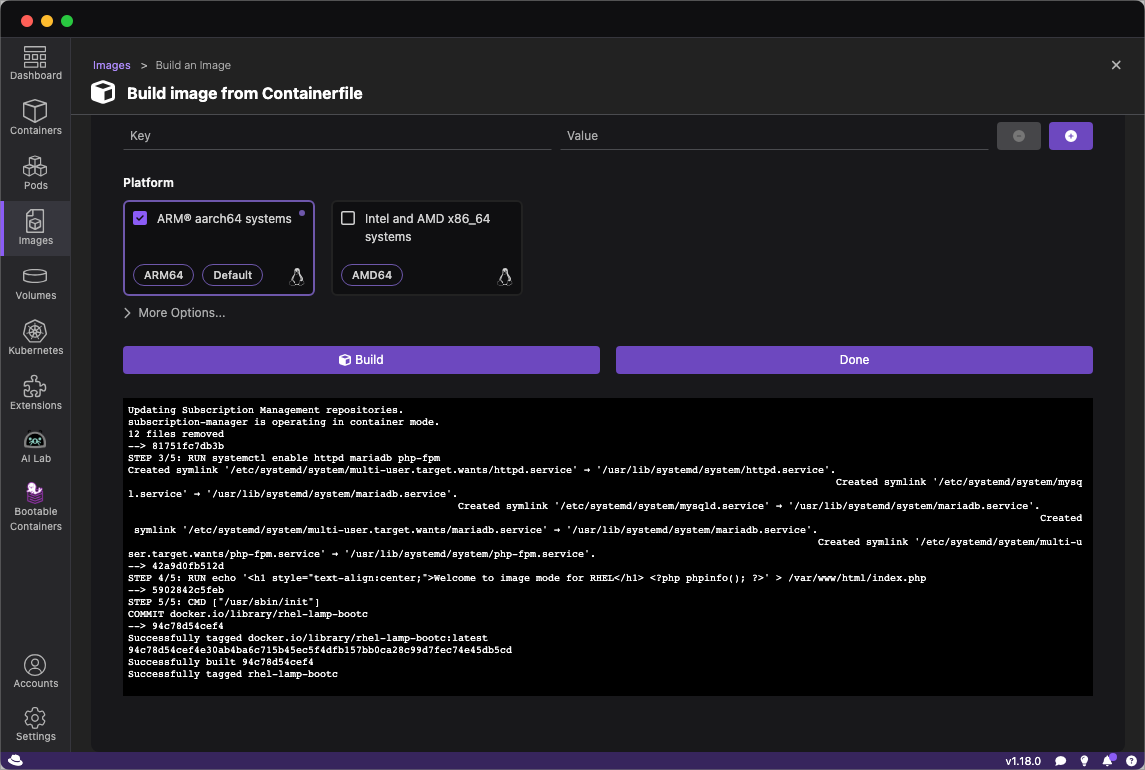Viewport: 1145px width, 770px height.
Task: Open Bootable Containers extension
Action: [35, 507]
